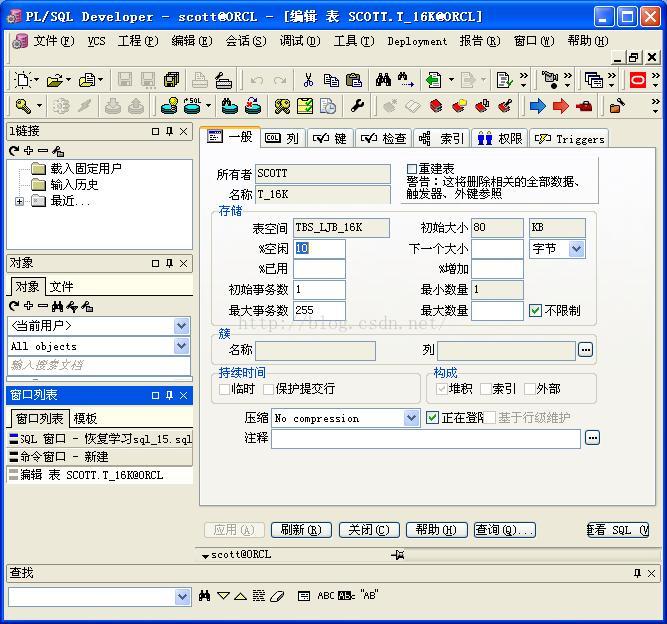Click the blue right arrow toolbar icon

538,105
